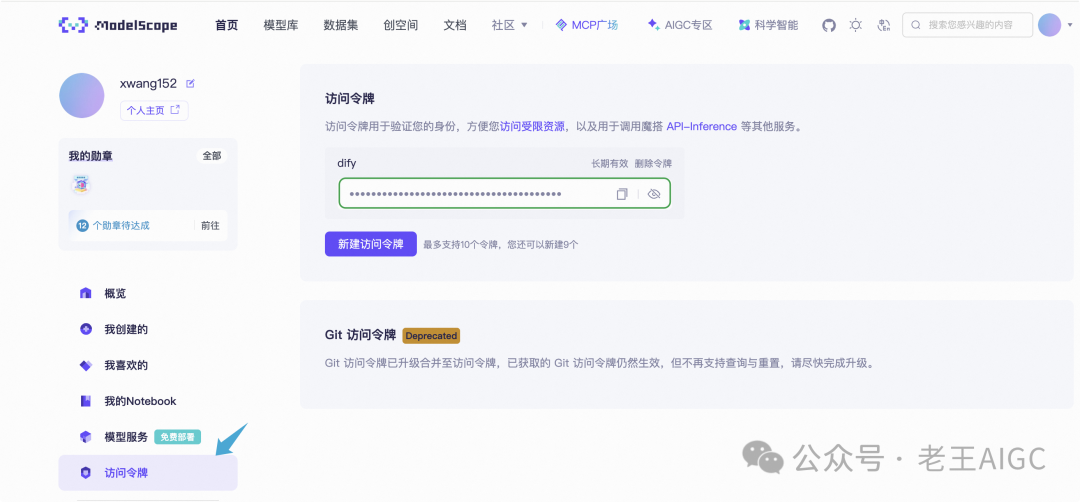Open the API-Inference link
This screenshot has height=502, width=1080.
[x=701, y=127]
